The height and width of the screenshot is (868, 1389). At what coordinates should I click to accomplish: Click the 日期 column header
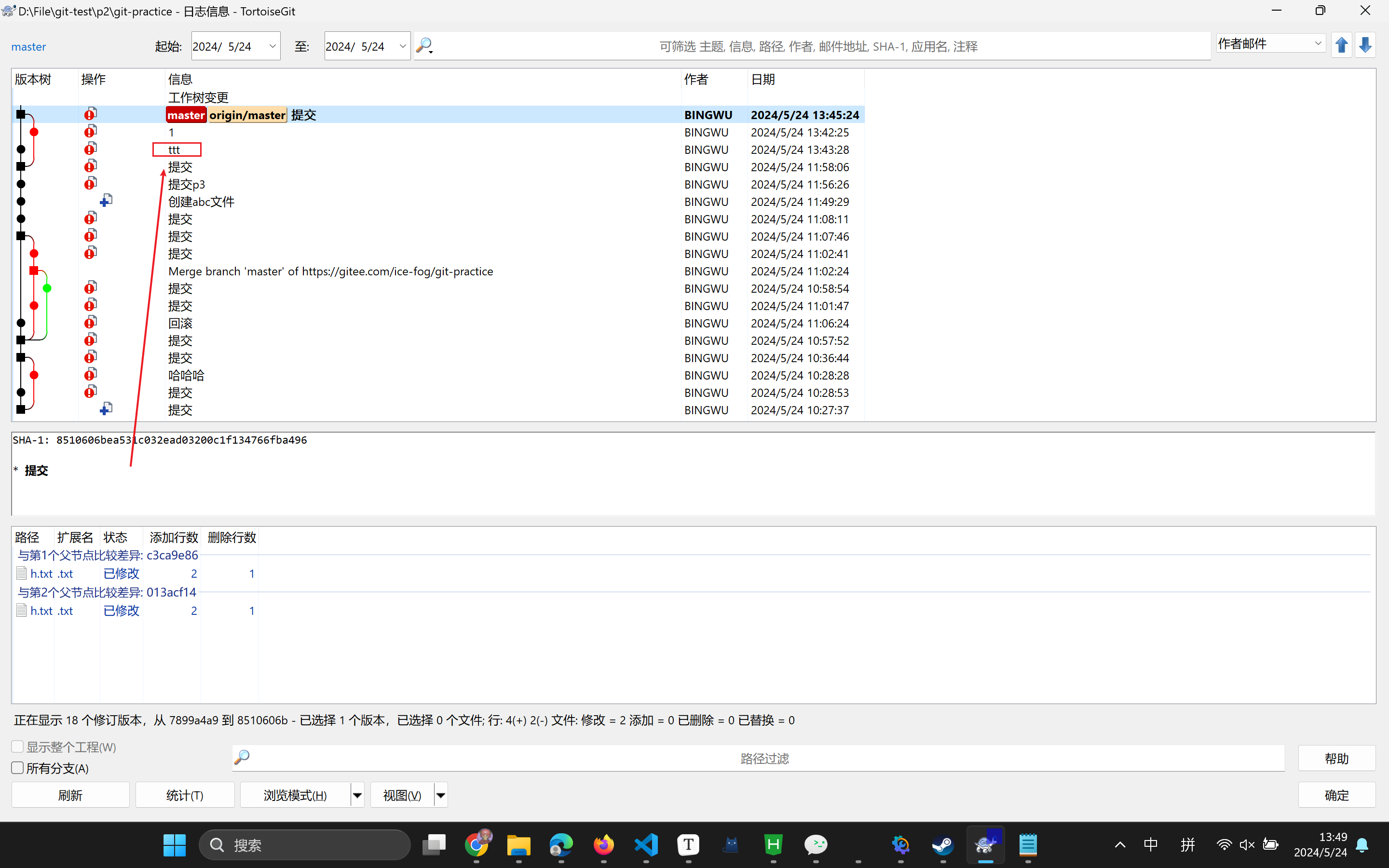pos(763,79)
